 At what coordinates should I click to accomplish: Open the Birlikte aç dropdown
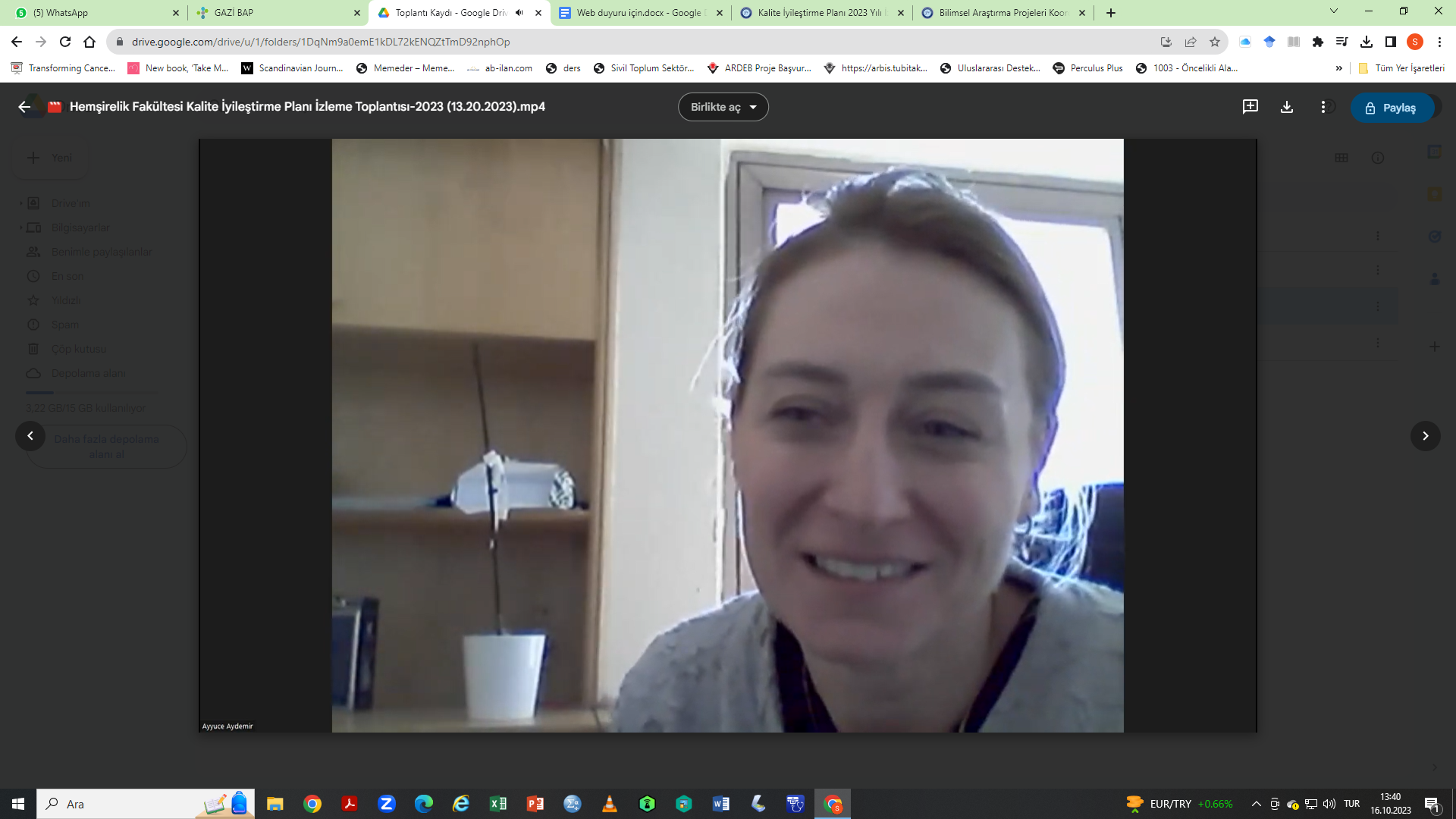tap(723, 107)
